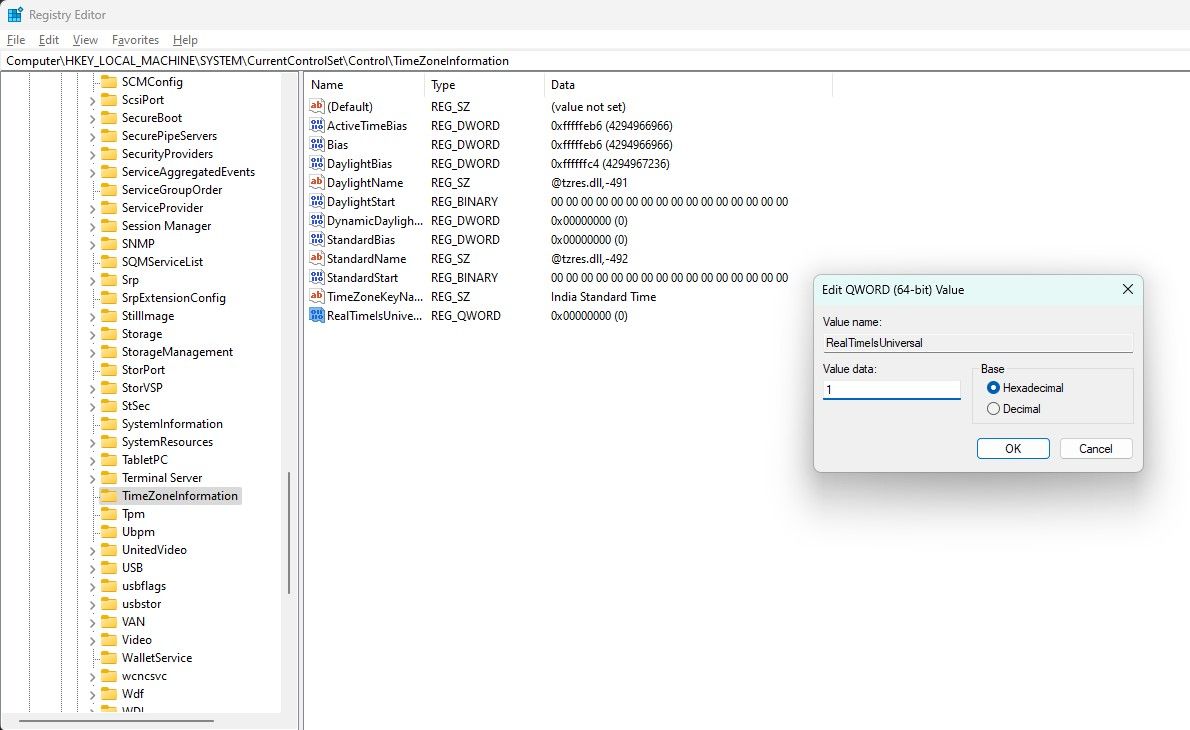Open the Favorites menu
Image resolution: width=1190 pixels, height=730 pixels.
(x=135, y=40)
